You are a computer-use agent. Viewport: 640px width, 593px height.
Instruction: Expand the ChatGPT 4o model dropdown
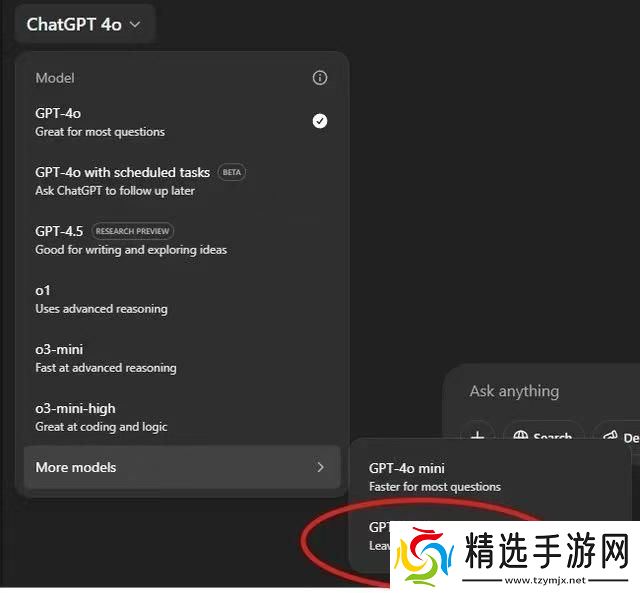point(84,24)
